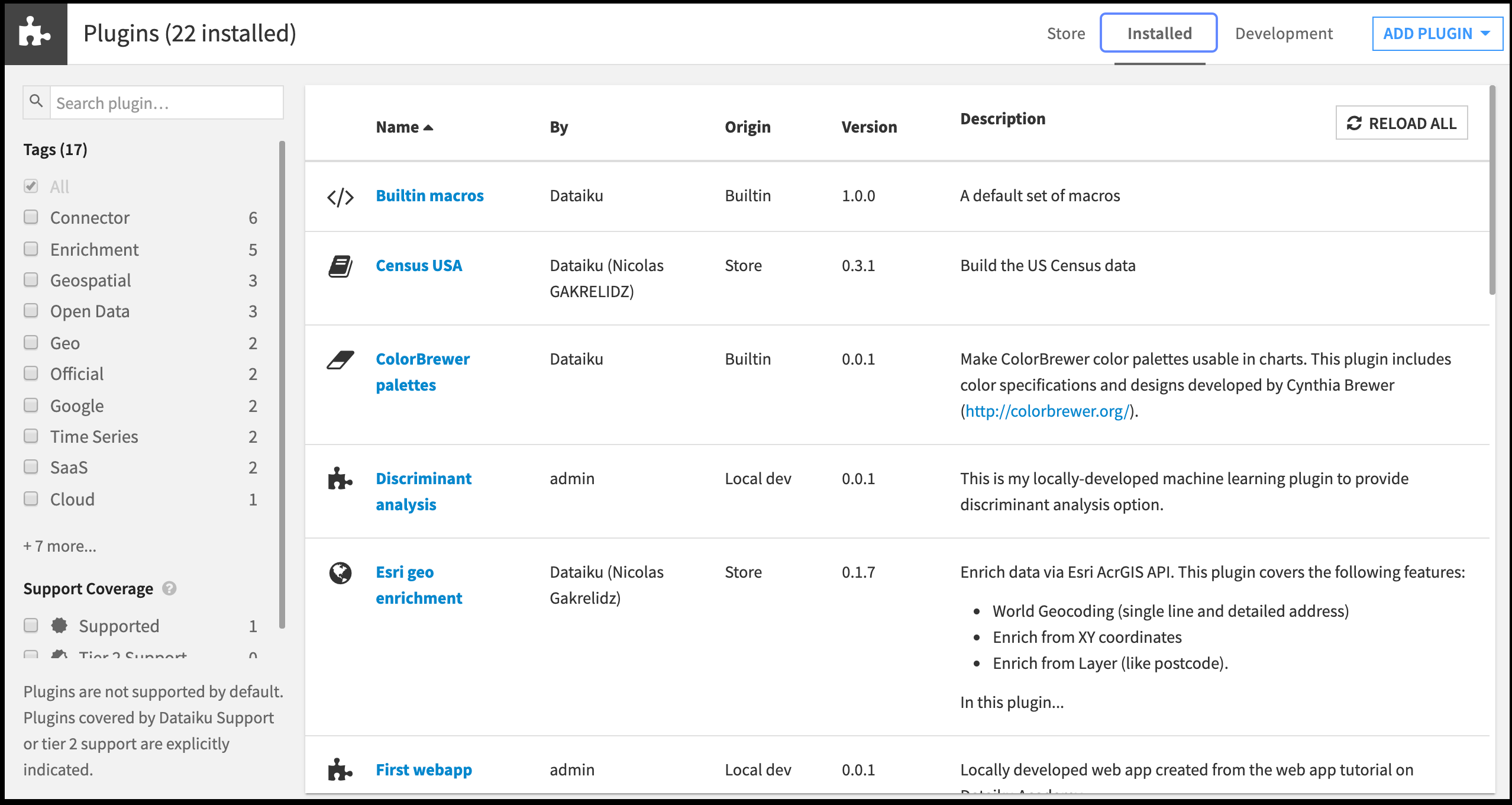This screenshot has height=805, width=1512.
Task: Check the Connector tag filter
Action: click(31, 217)
